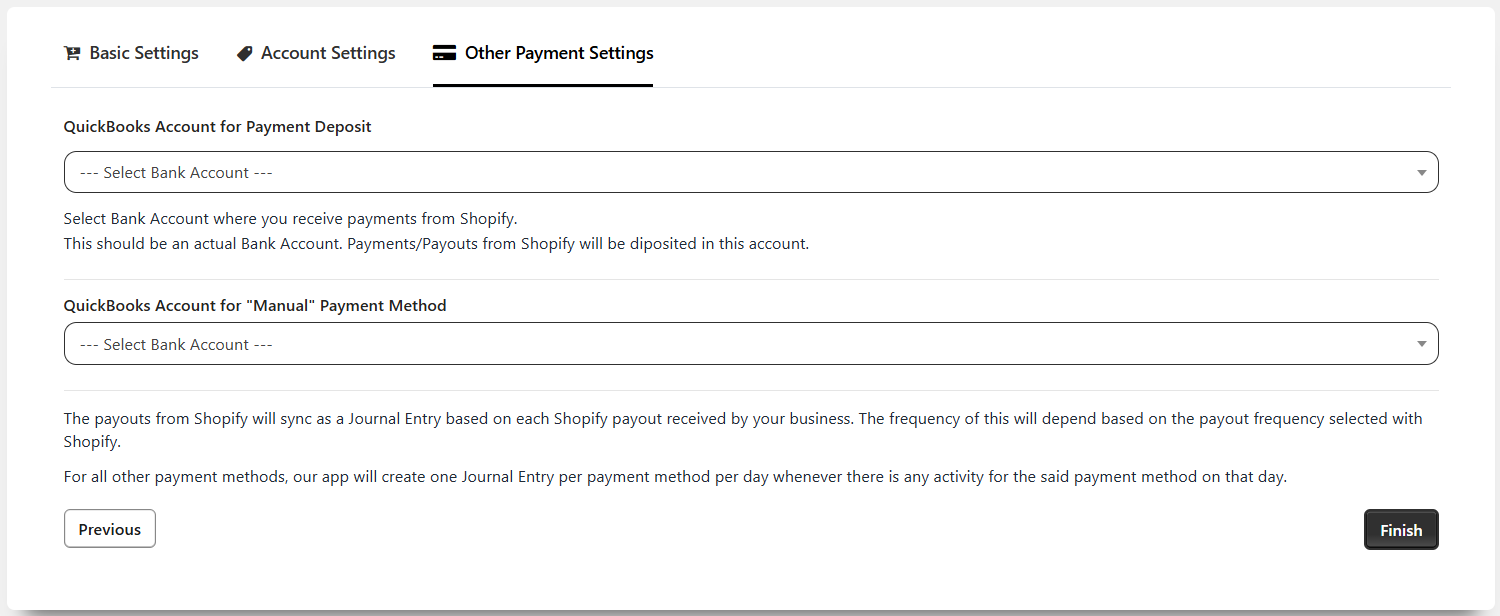Image resolution: width=1500 pixels, height=616 pixels.
Task: Click the QuickBooks "Manual" Payment Method label
Action: (255, 306)
